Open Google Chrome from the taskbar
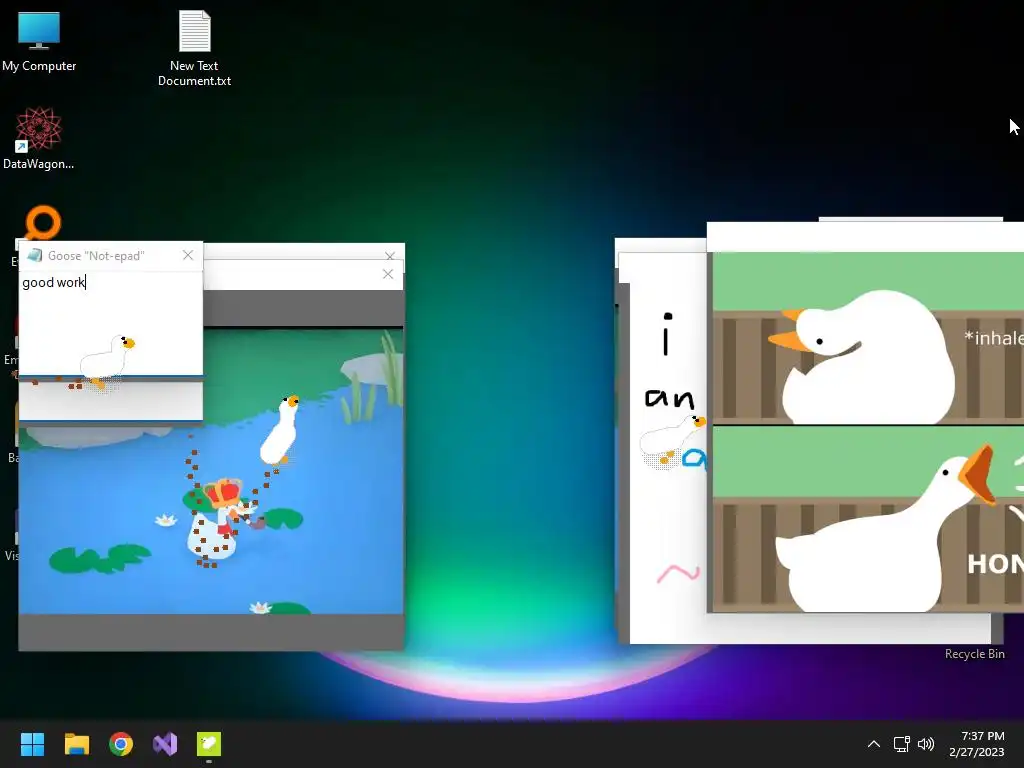This screenshot has height=768, width=1024. tap(121, 744)
